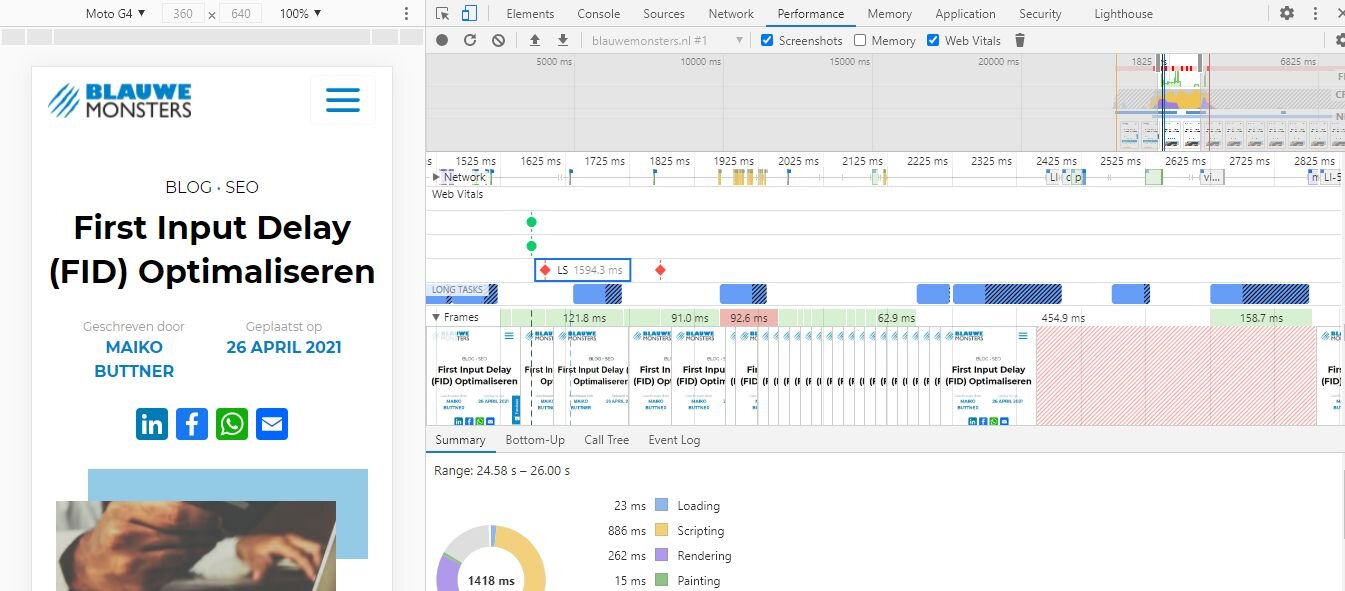Share the article via email icon

272,424
